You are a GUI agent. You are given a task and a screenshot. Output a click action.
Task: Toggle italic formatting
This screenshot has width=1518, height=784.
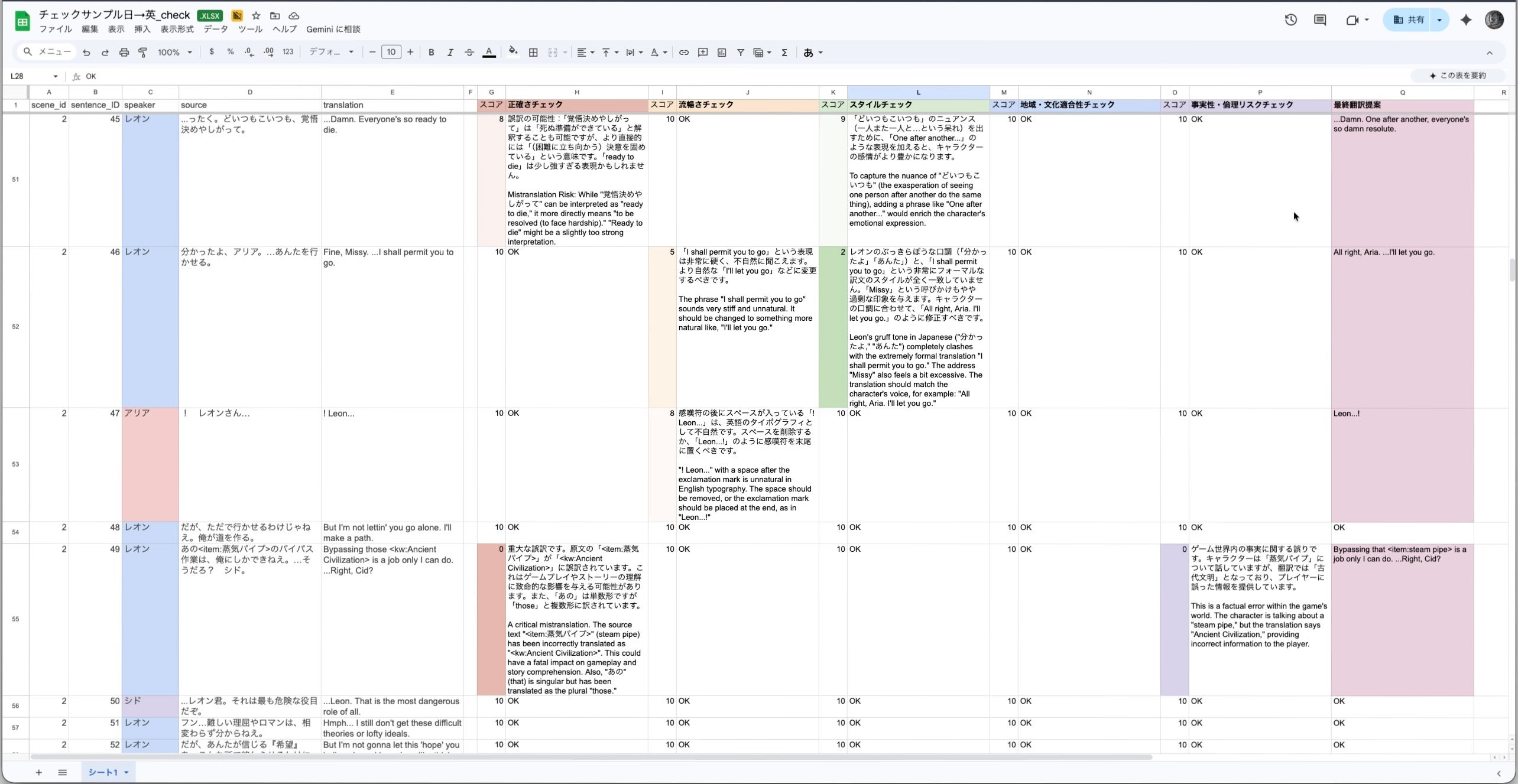450,53
